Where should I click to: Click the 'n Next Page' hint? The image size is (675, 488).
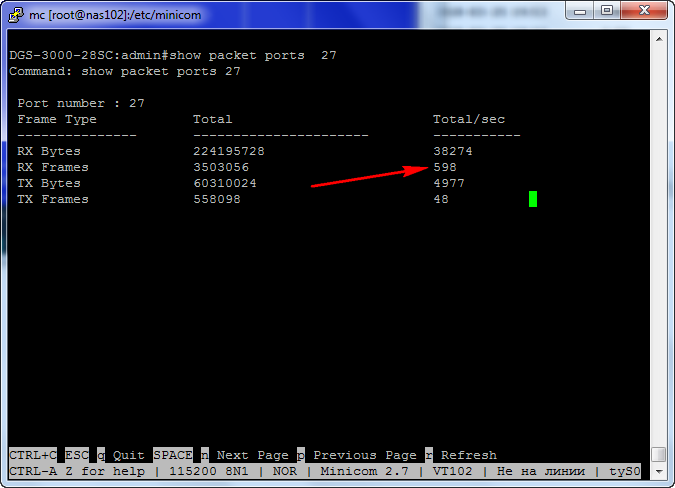(x=245, y=455)
